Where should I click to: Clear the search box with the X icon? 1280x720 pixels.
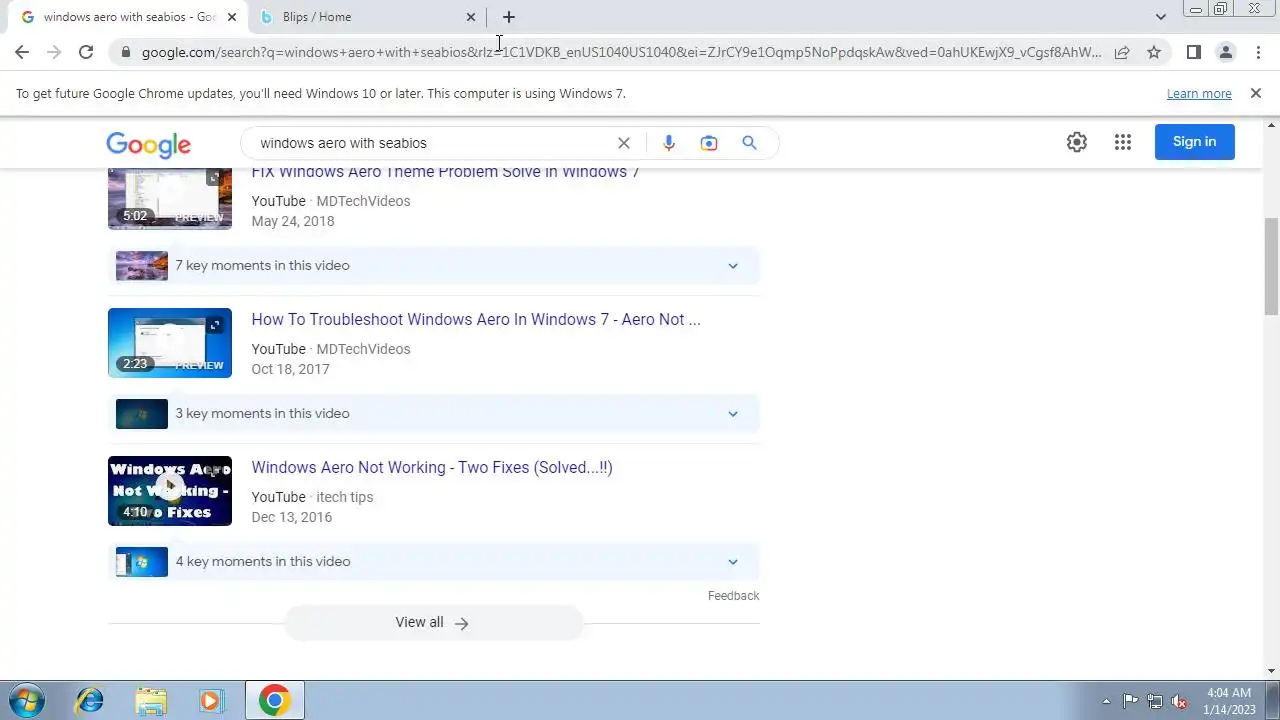point(624,143)
